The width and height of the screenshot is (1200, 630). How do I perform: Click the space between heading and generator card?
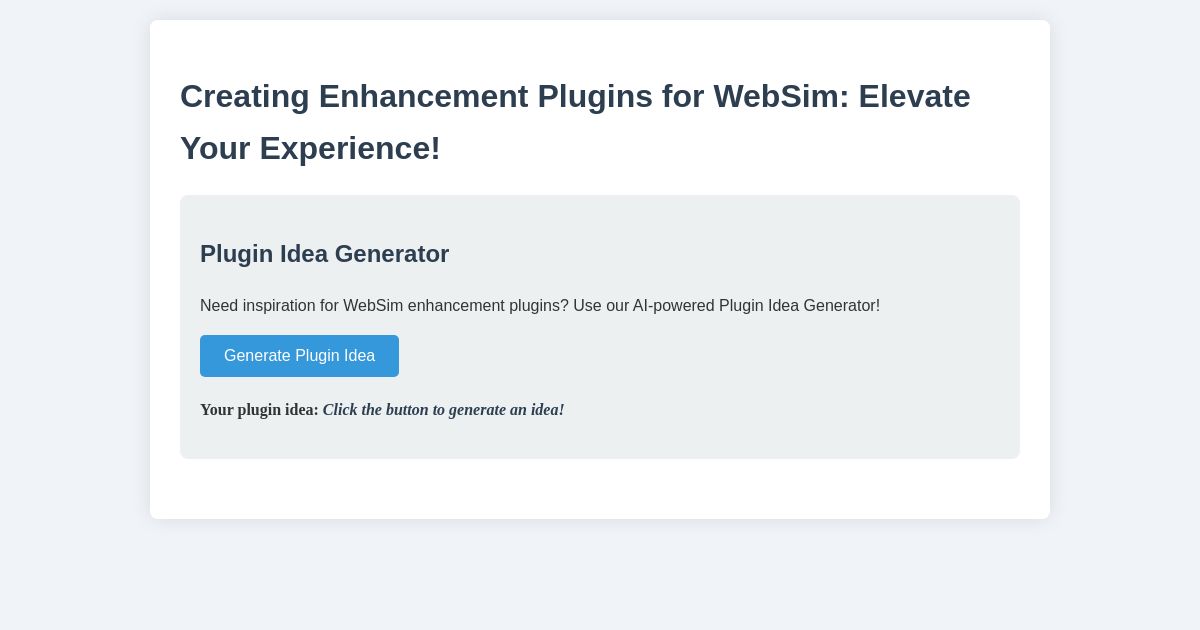pyautogui.click(x=600, y=182)
